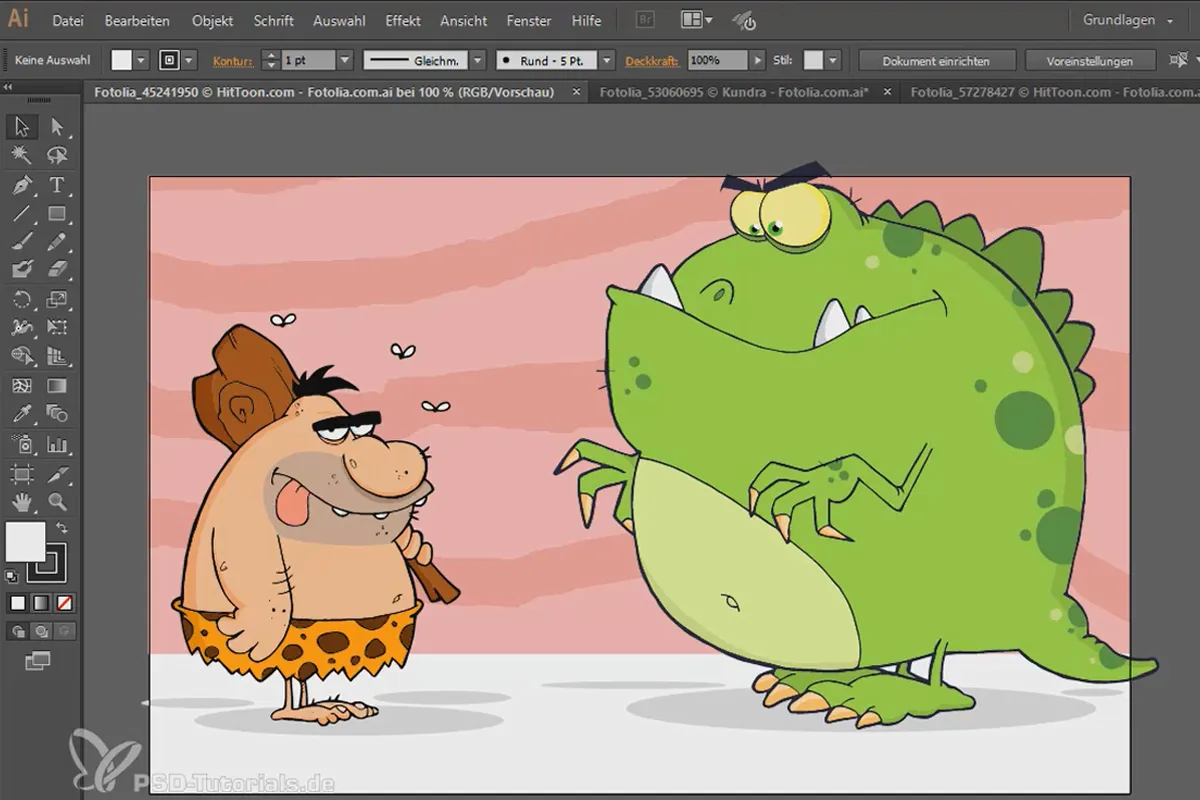This screenshot has height=800, width=1200.
Task: Select the Mesh tool
Action: point(22,385)
